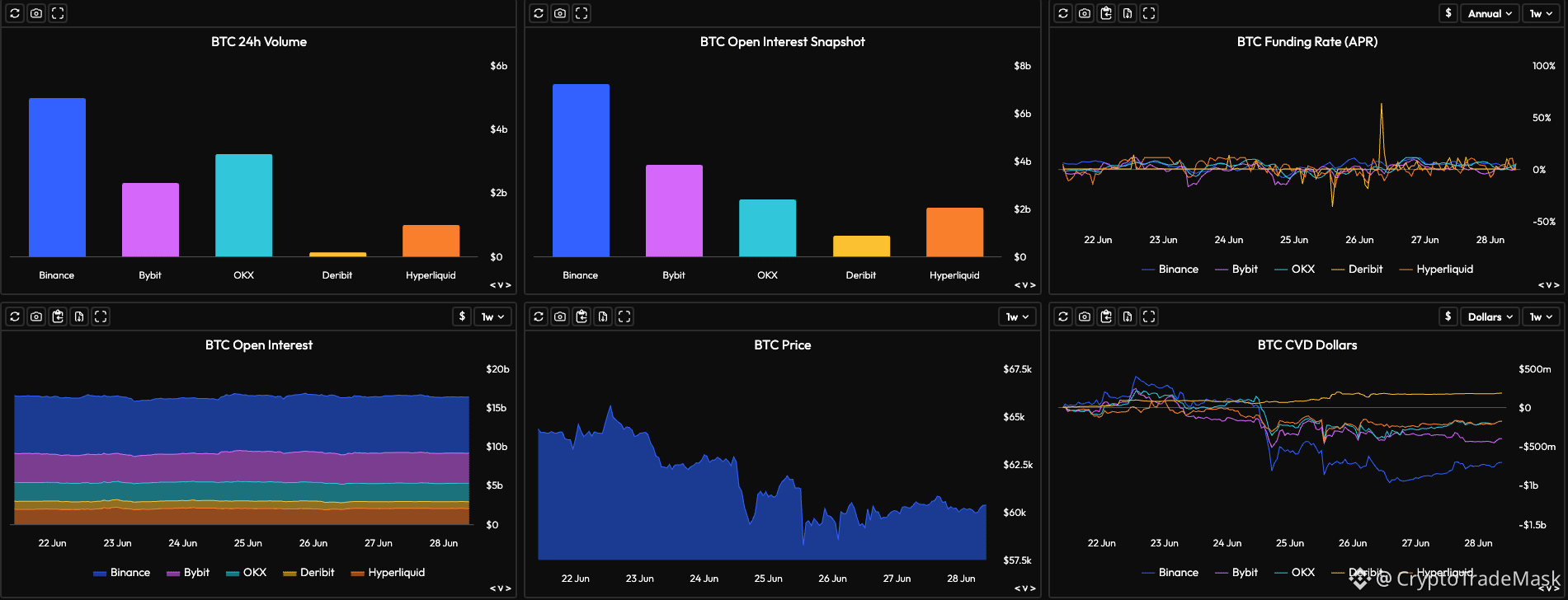
Task: Hide Deribit series in Funding Rate legend
Action: tap(1357, 270)
